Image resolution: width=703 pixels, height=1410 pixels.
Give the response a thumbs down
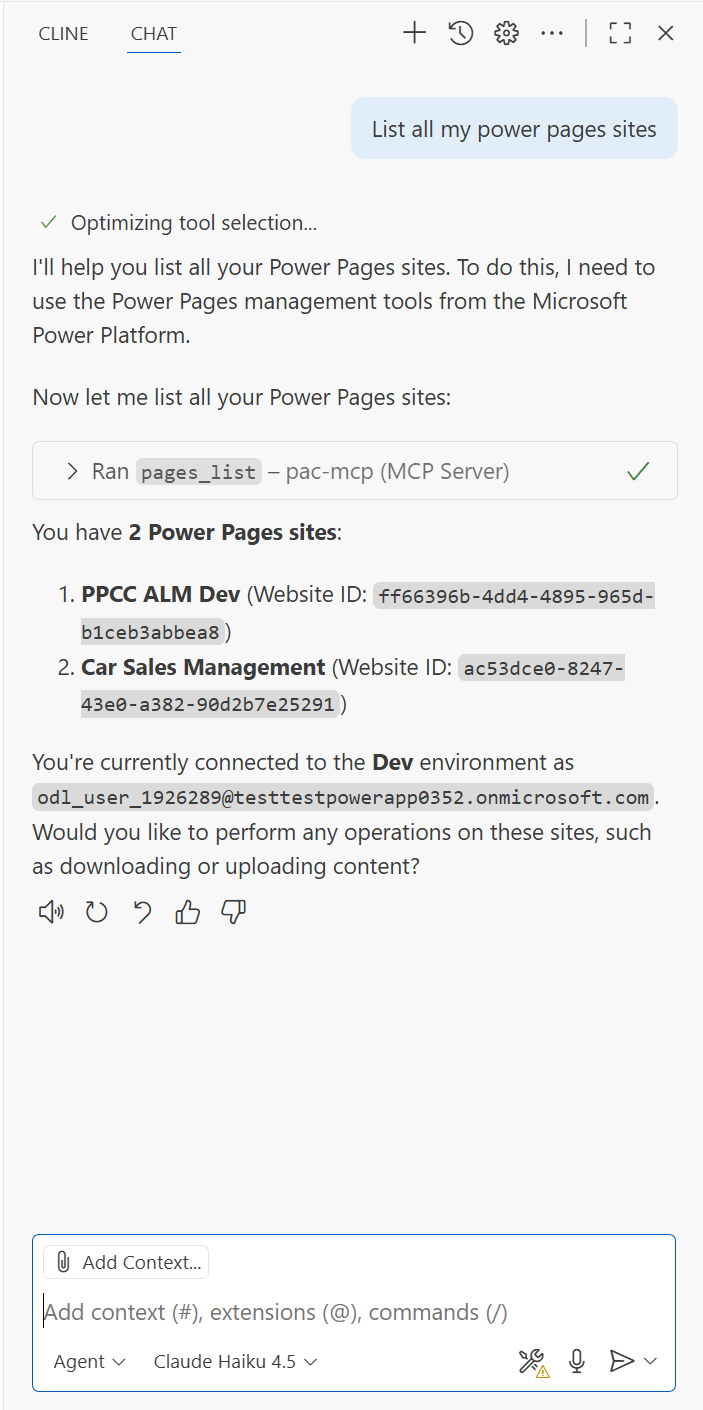pos(233,911)
